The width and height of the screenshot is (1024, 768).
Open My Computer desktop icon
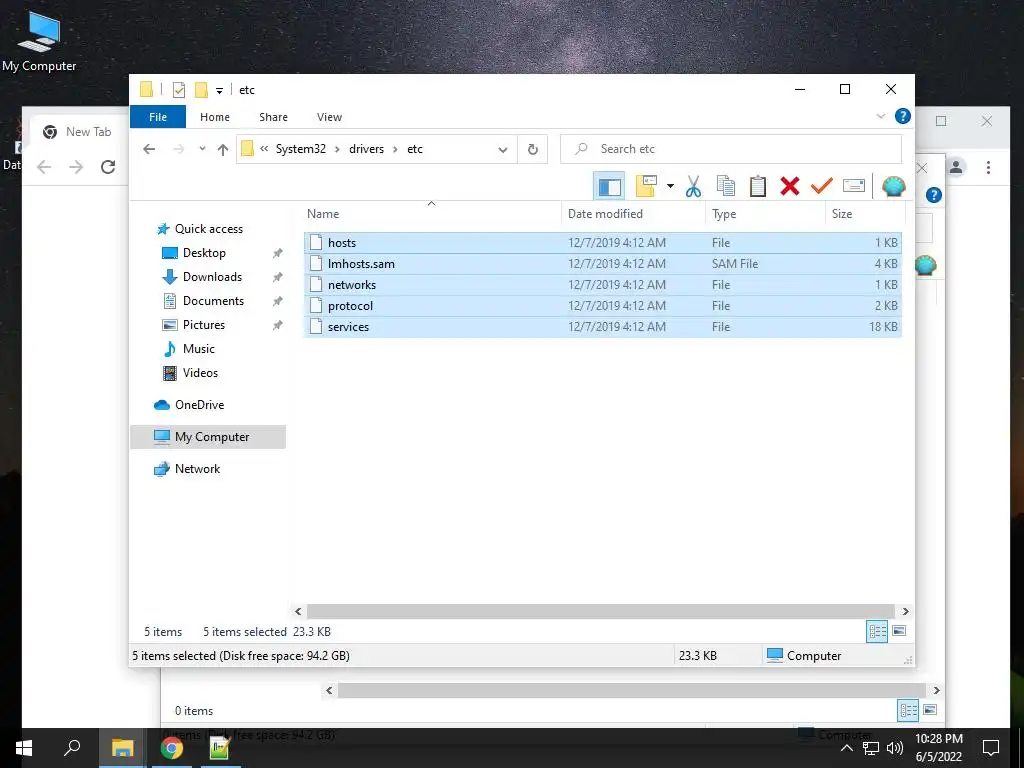(x=39, y=42)
